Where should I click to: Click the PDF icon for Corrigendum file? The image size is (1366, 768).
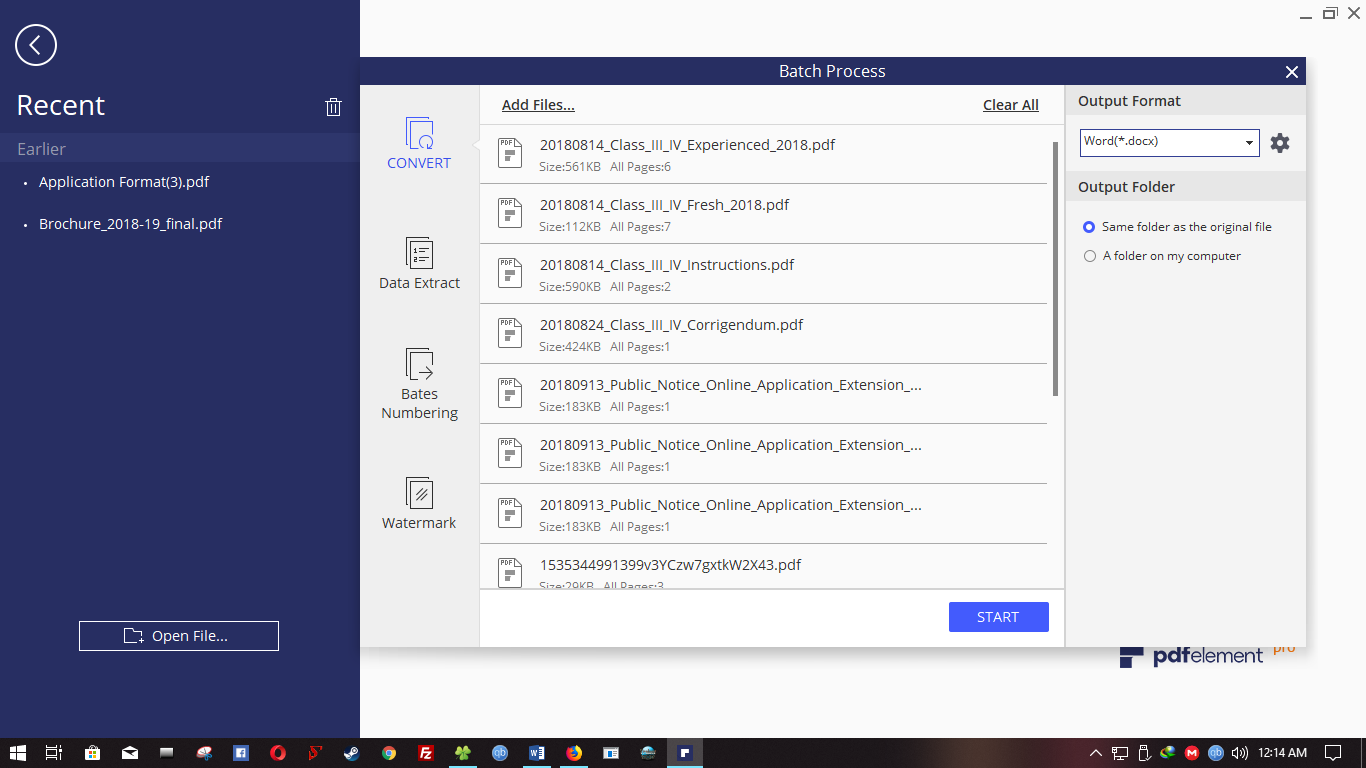click(x=510, y=334)
